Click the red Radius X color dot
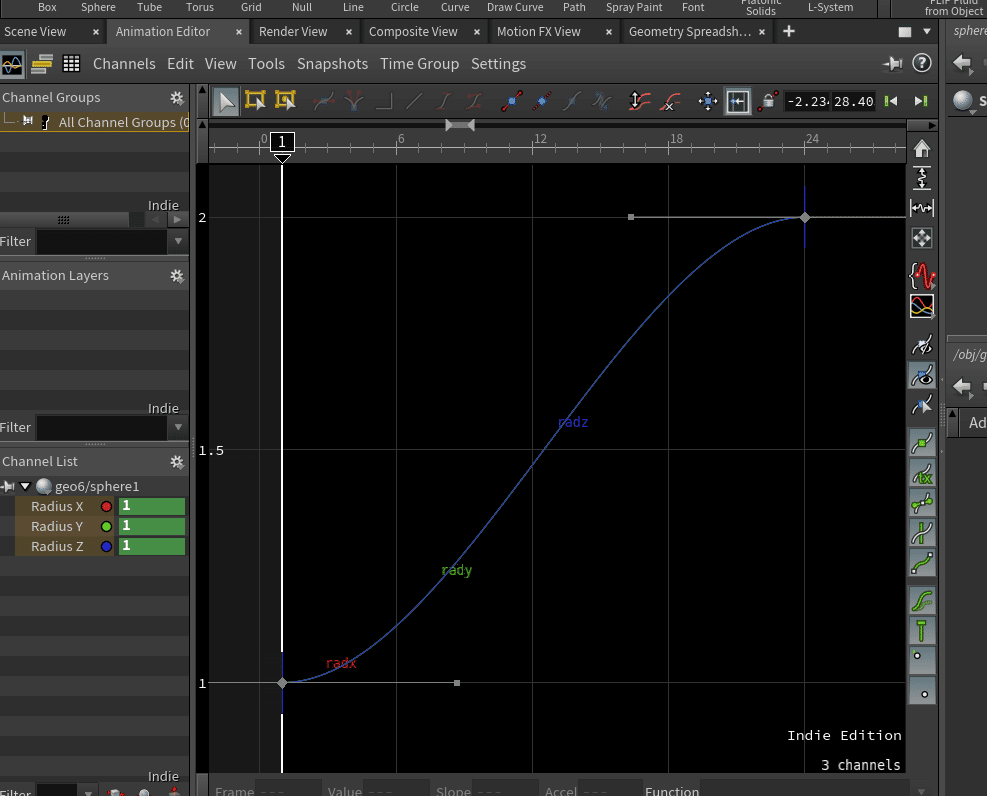Viewport: 987px width, 796px height. [x=106, y=507]
